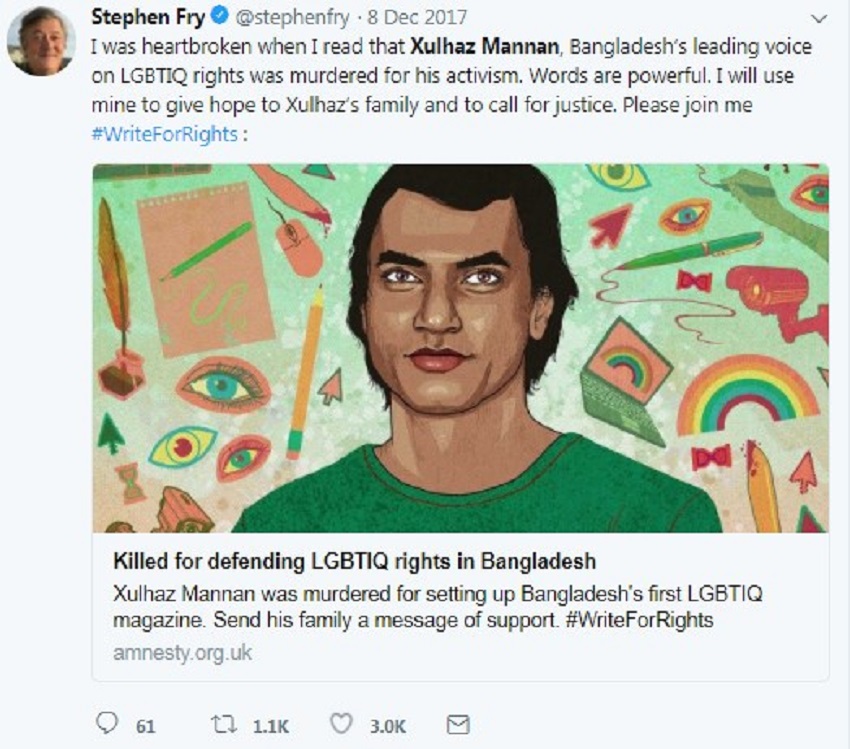Image resolution: width=850 pixels, height=749 pixels.
Task: Follow the #WriteForRights hashtag in tweet text
Action: click(163, 133)
